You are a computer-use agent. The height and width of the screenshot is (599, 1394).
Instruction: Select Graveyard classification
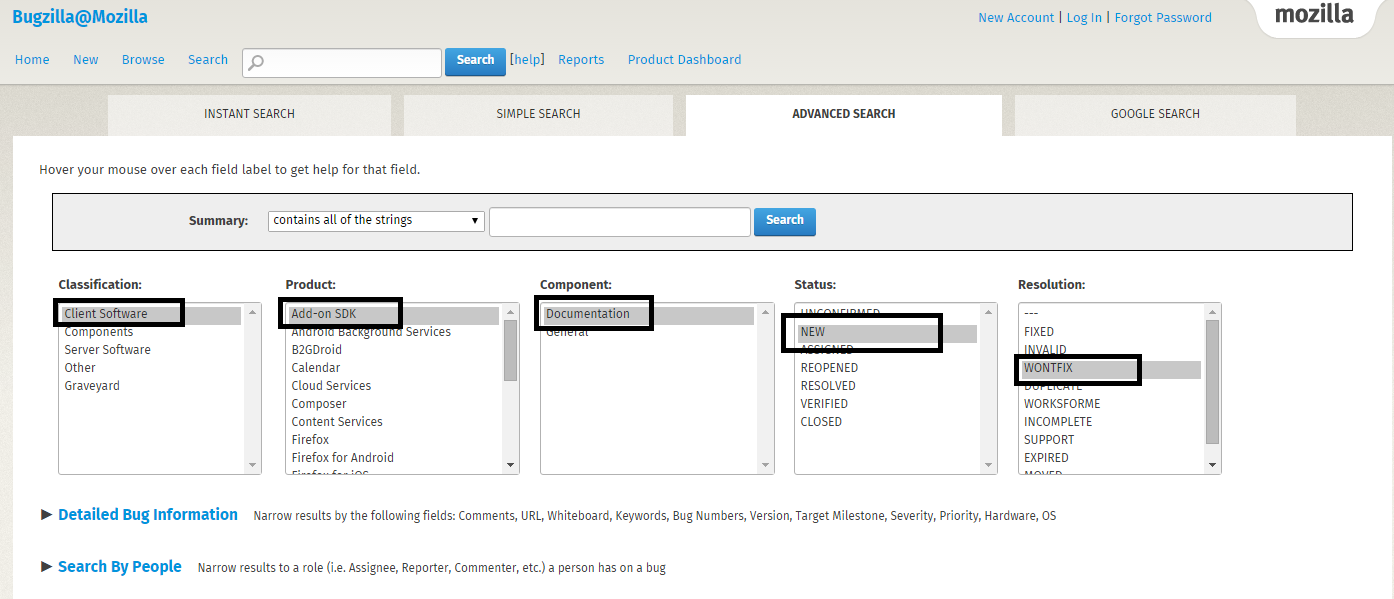point(150,386)
